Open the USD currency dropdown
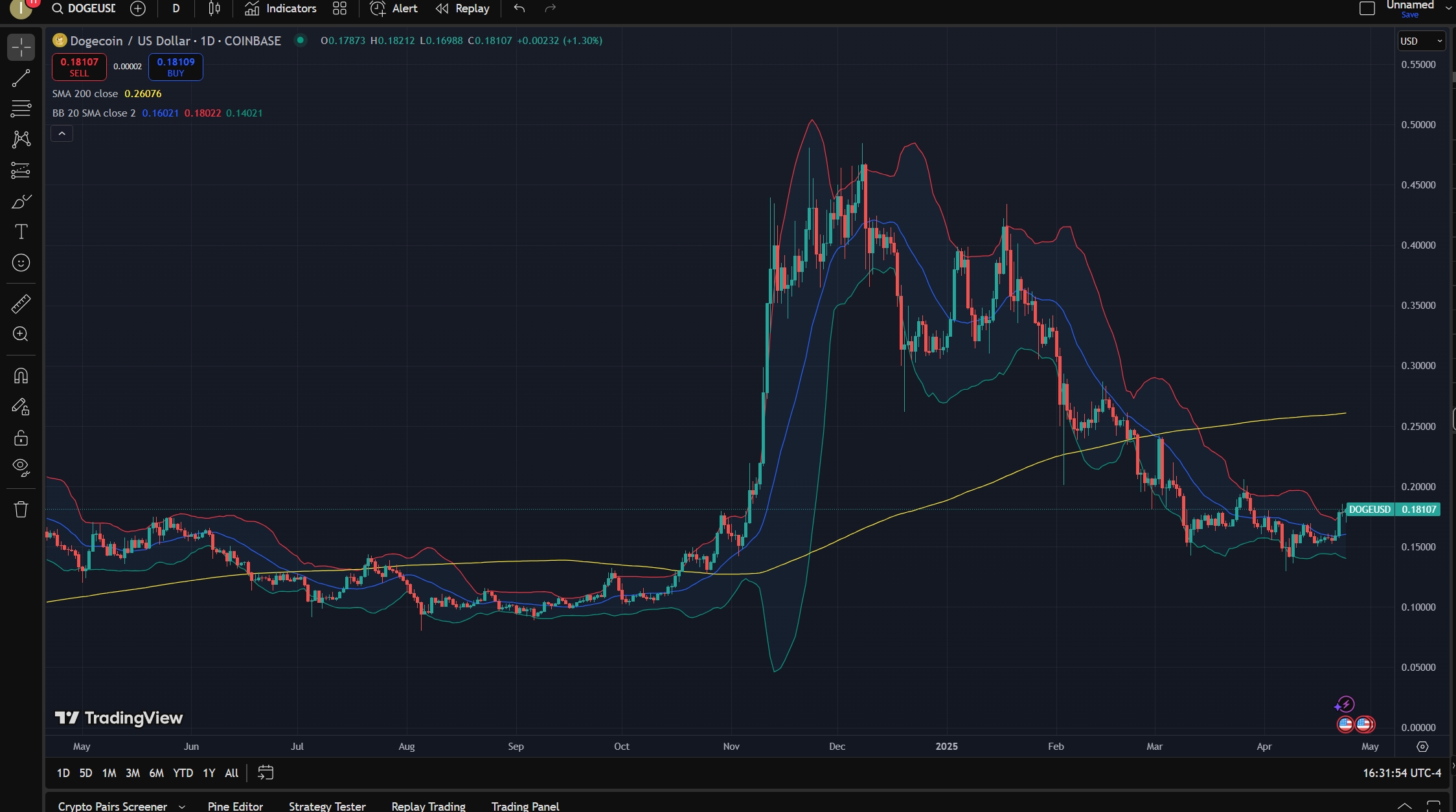Viewport: 1456px width, 812px height. point(1421,41)
